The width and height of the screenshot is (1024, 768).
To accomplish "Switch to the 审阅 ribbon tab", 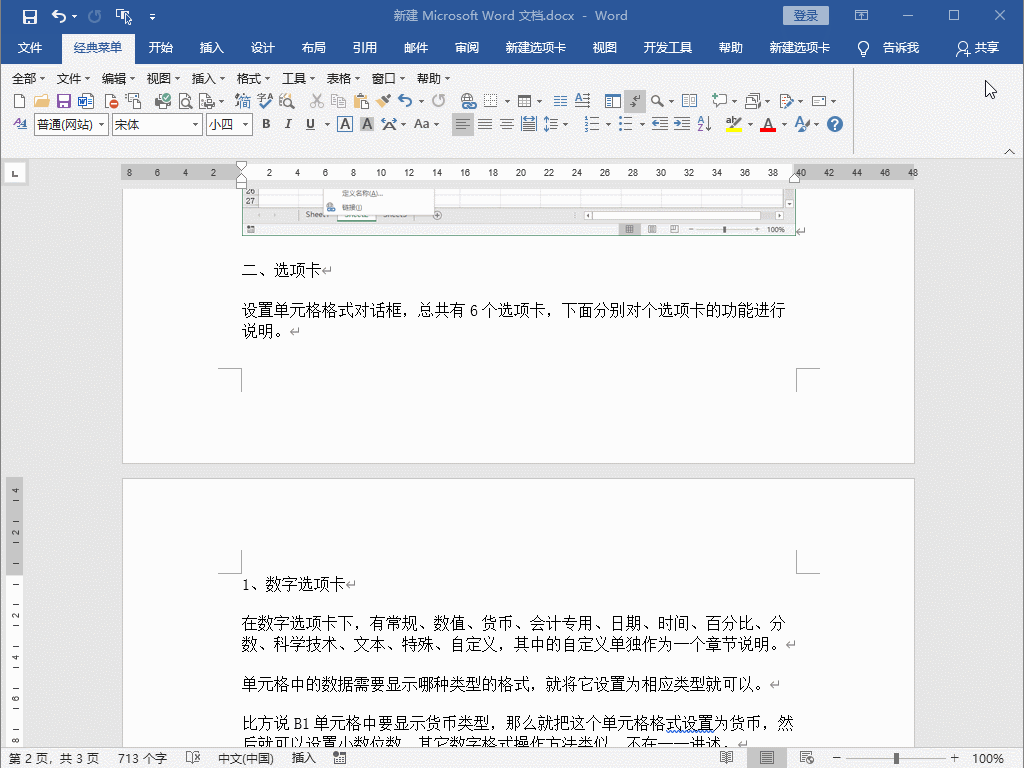I will [x=467, y=48].
